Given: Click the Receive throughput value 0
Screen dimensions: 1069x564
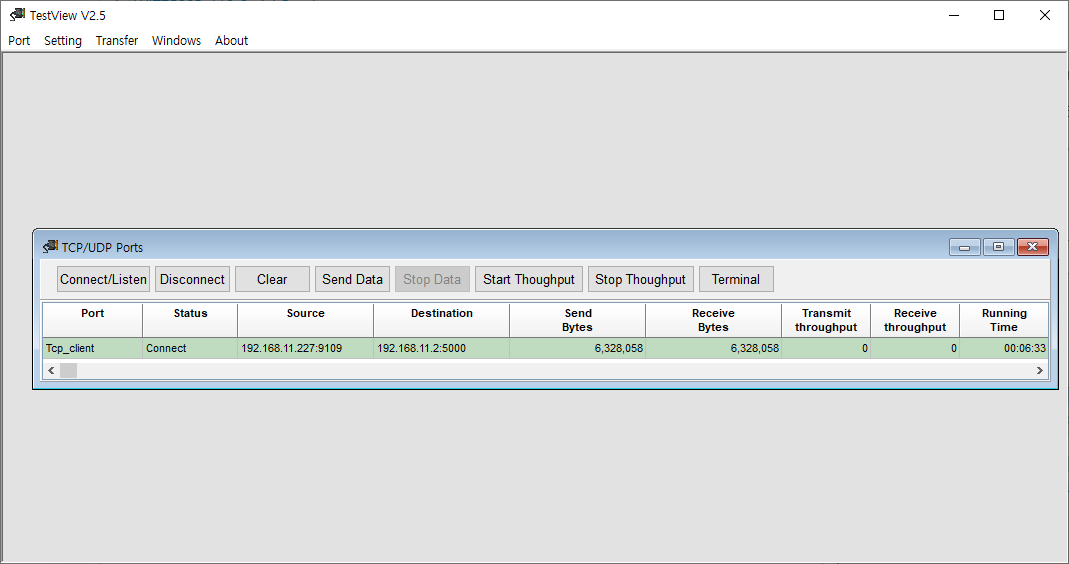Looking at the screenshot, I should pos(954,348).
